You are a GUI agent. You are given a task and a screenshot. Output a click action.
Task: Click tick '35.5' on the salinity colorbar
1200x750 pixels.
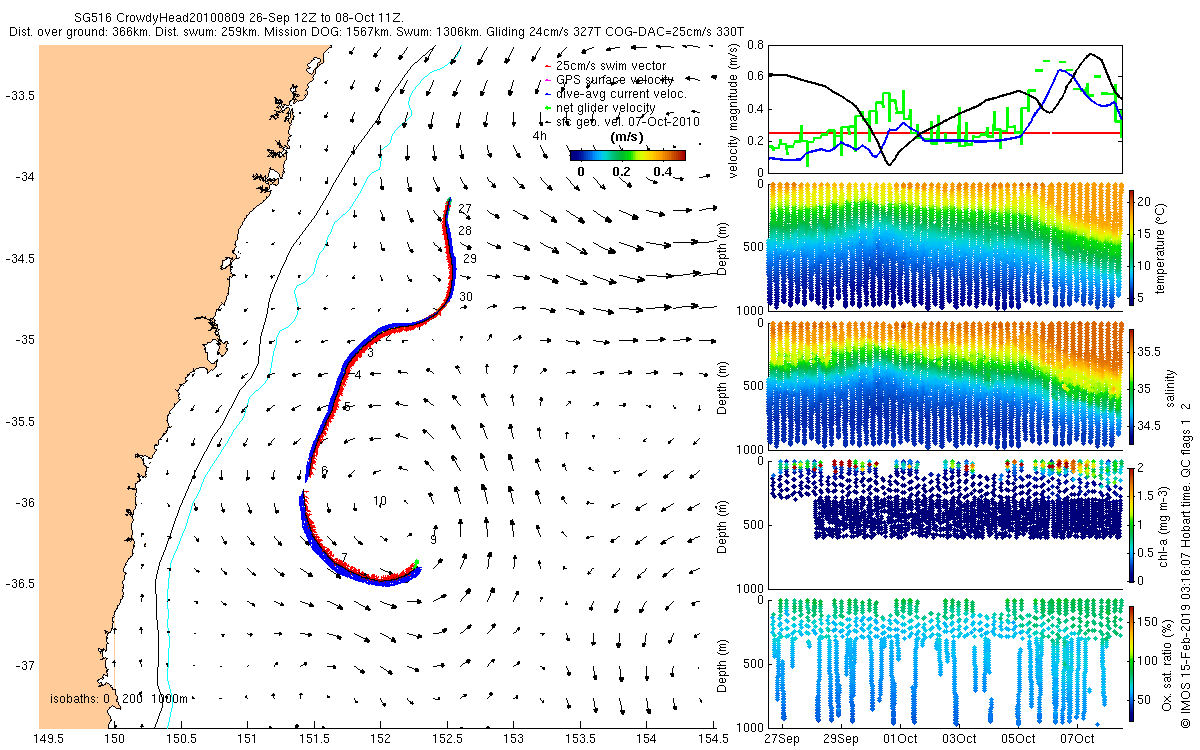tap(1150, 352)
